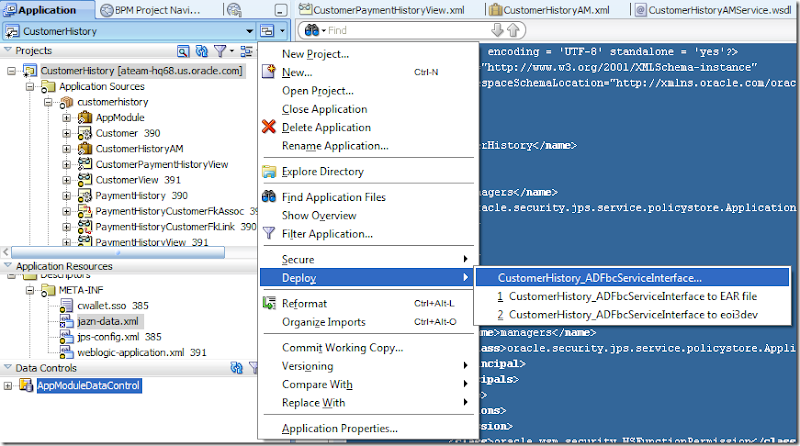This screenshot has width=800, height=446.
Task: Click into the Find search field
Action: (x=407, y=31)
